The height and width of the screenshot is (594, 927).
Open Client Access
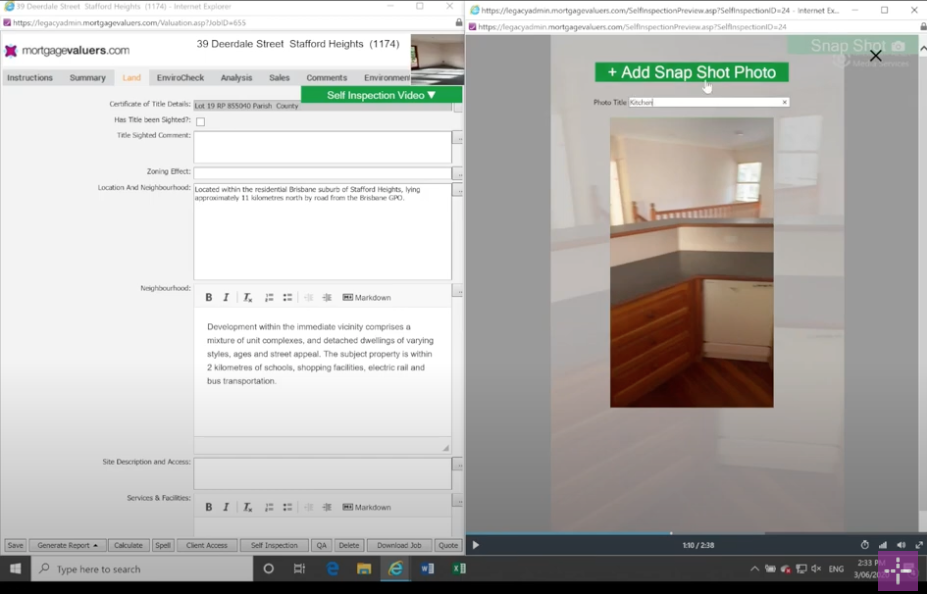coord(206,545)
